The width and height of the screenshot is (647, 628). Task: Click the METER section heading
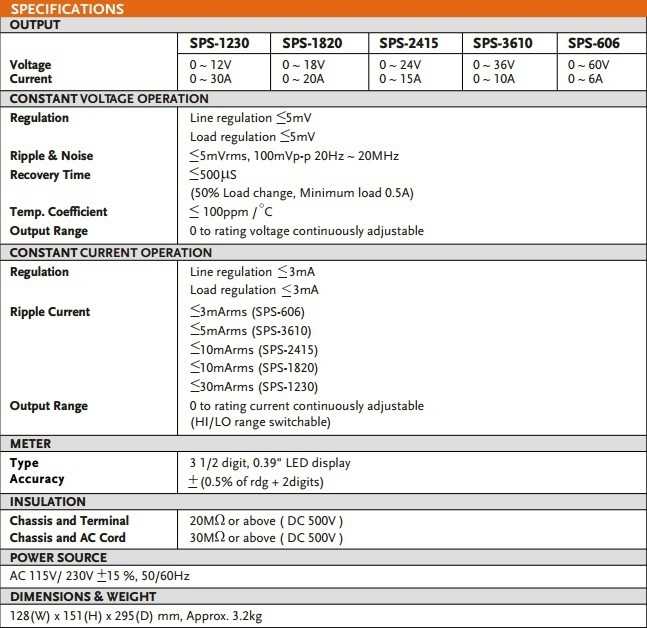(x=31, y=444)
